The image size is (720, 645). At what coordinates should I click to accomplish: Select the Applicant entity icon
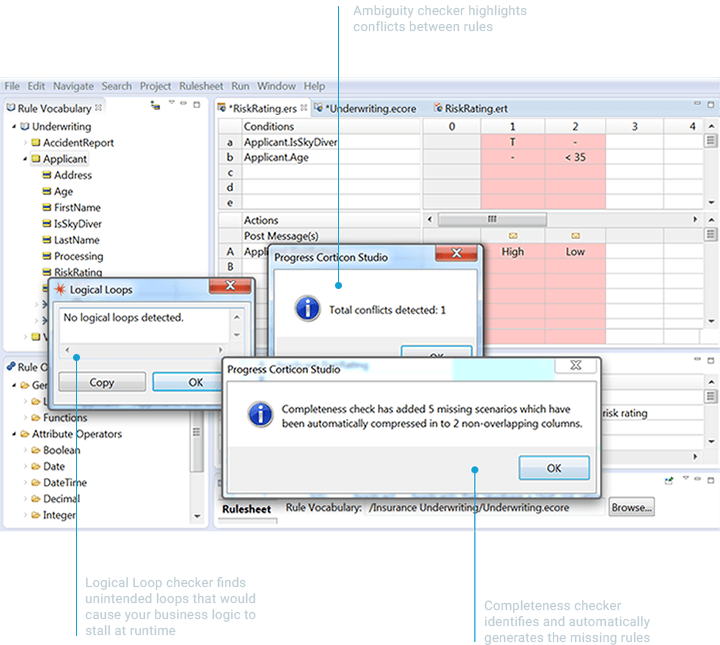pyautogui.click(x=36, y=159)
